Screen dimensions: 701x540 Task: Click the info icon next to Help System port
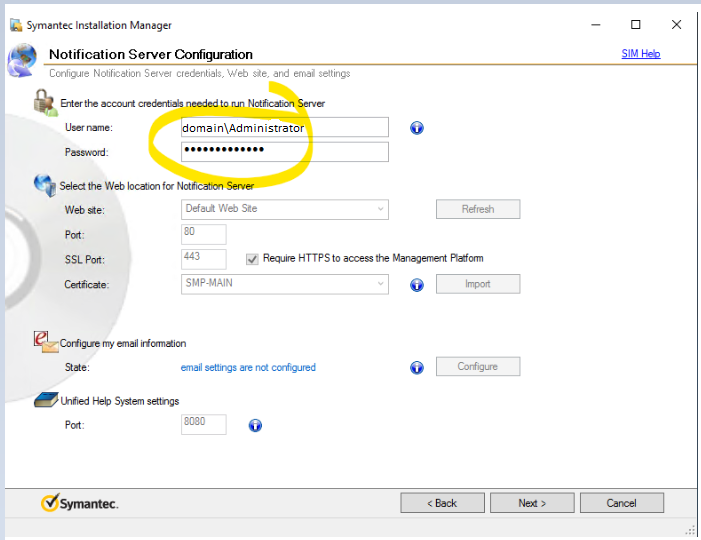[x=255, y=425]
